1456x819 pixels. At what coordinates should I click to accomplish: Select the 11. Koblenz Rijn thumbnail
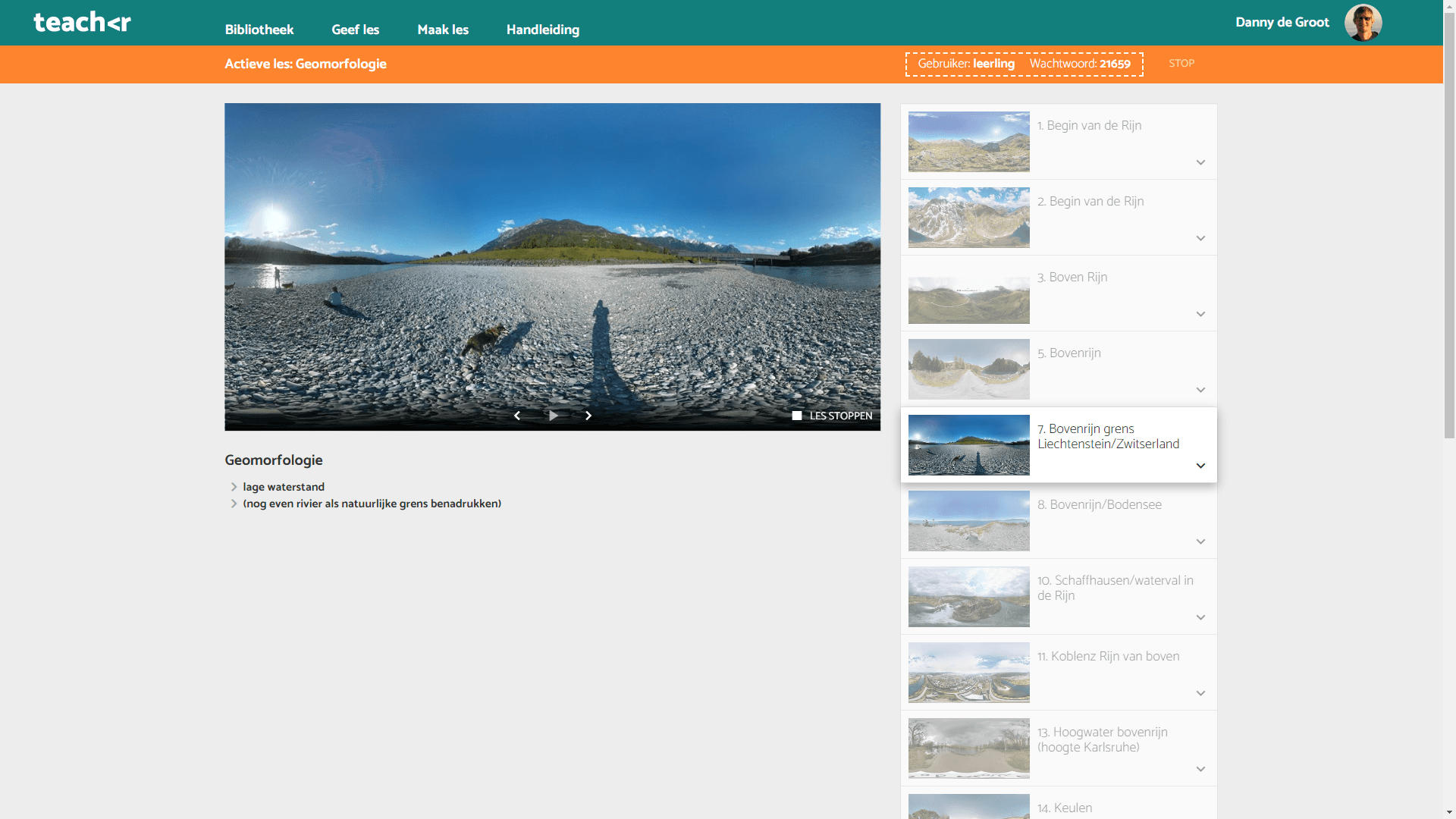click(968, 673)
